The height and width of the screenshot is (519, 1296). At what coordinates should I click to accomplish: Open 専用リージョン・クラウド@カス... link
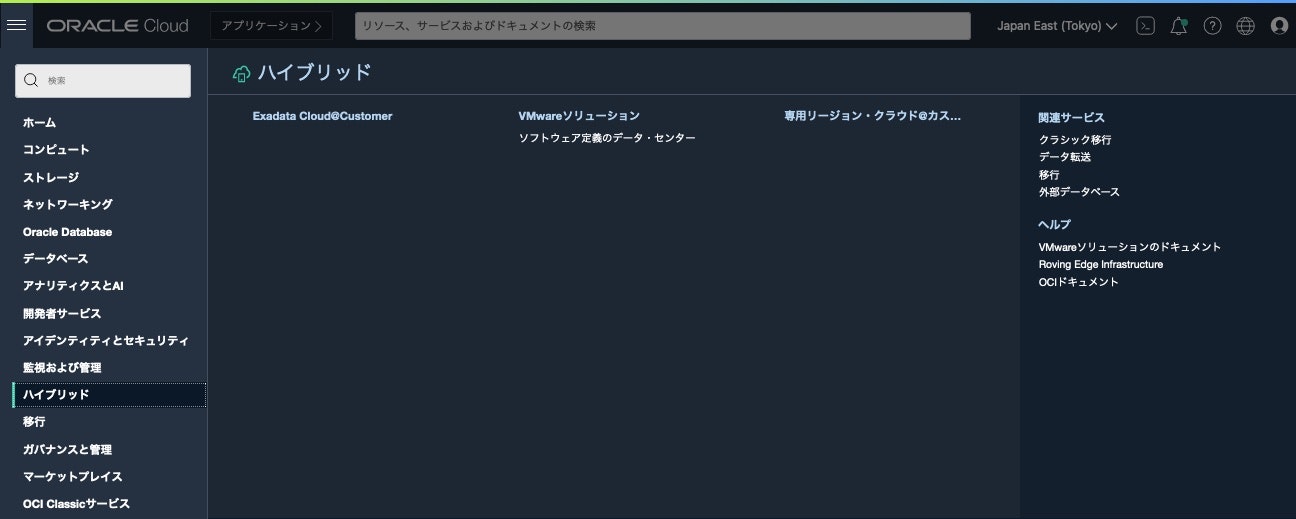coord(873,116)
